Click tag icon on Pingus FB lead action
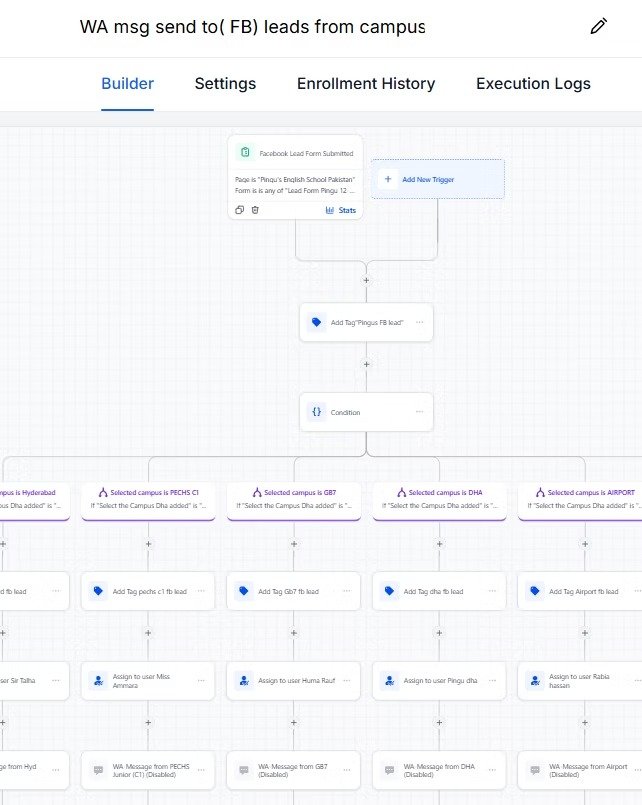 317,322
